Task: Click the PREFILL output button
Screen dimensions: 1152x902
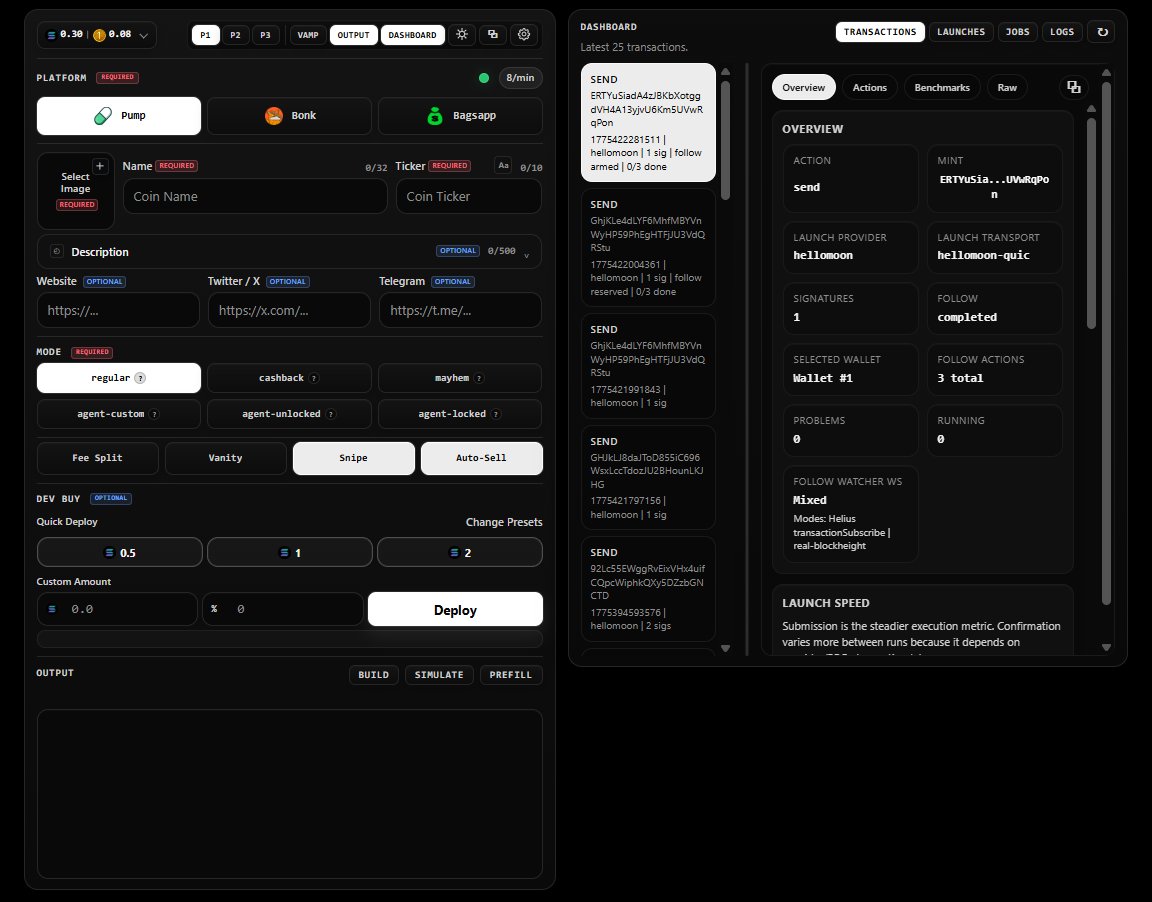Action: [511, 675]
